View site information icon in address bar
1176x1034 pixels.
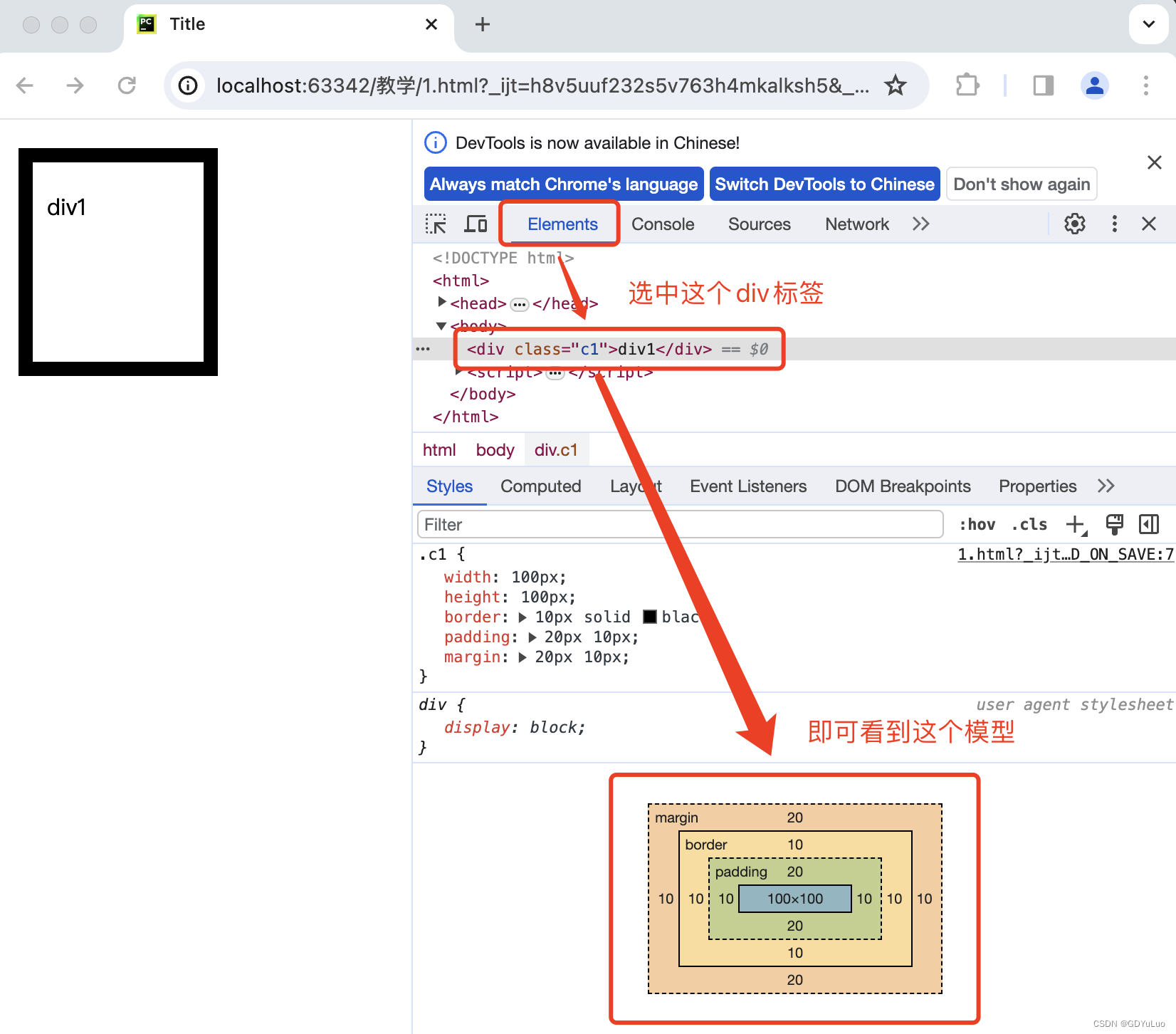click(188, 85)
